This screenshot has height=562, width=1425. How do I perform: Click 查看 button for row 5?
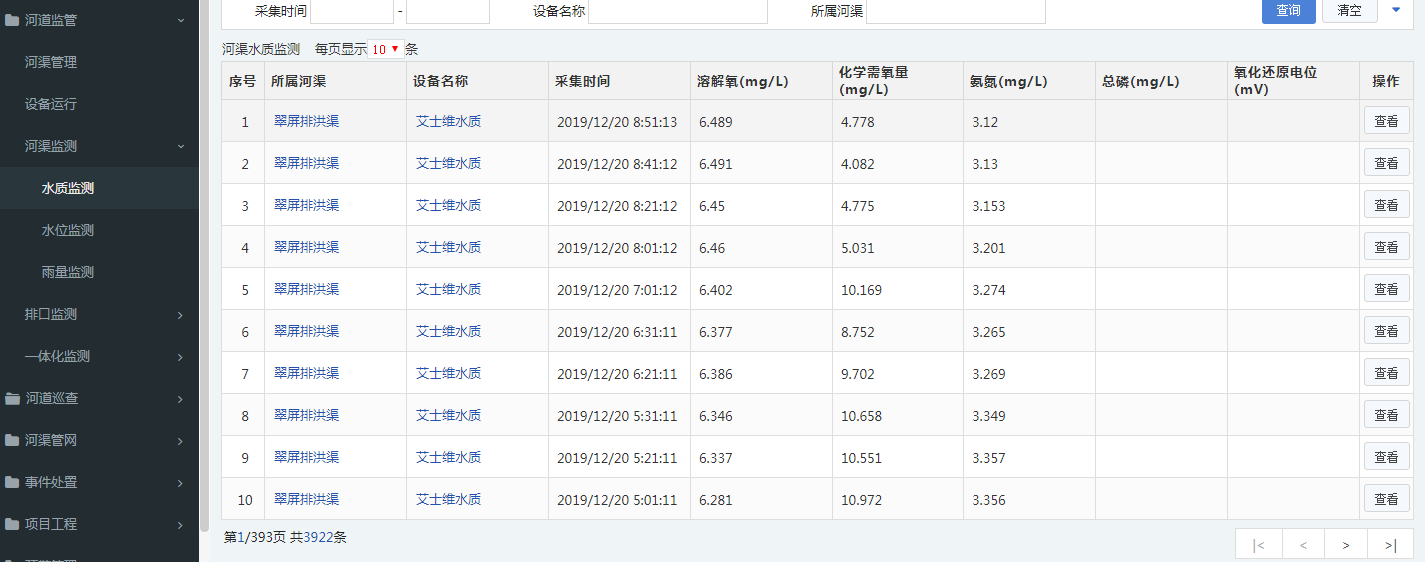(x=1386, y=289)
